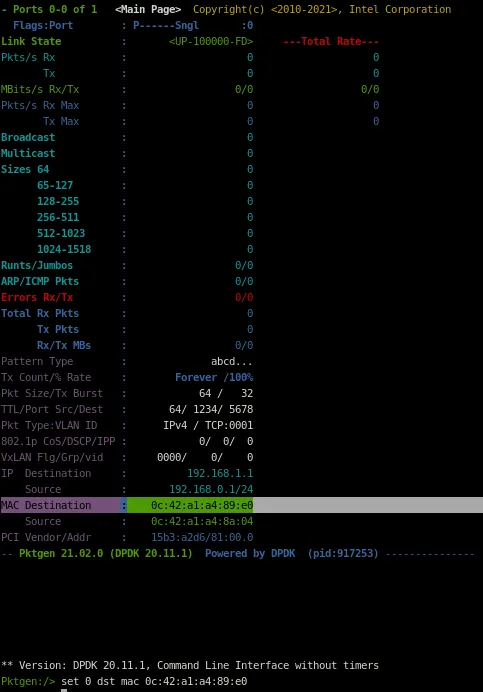Click the "Pkts/s Rx Max" label

point(40,105)
